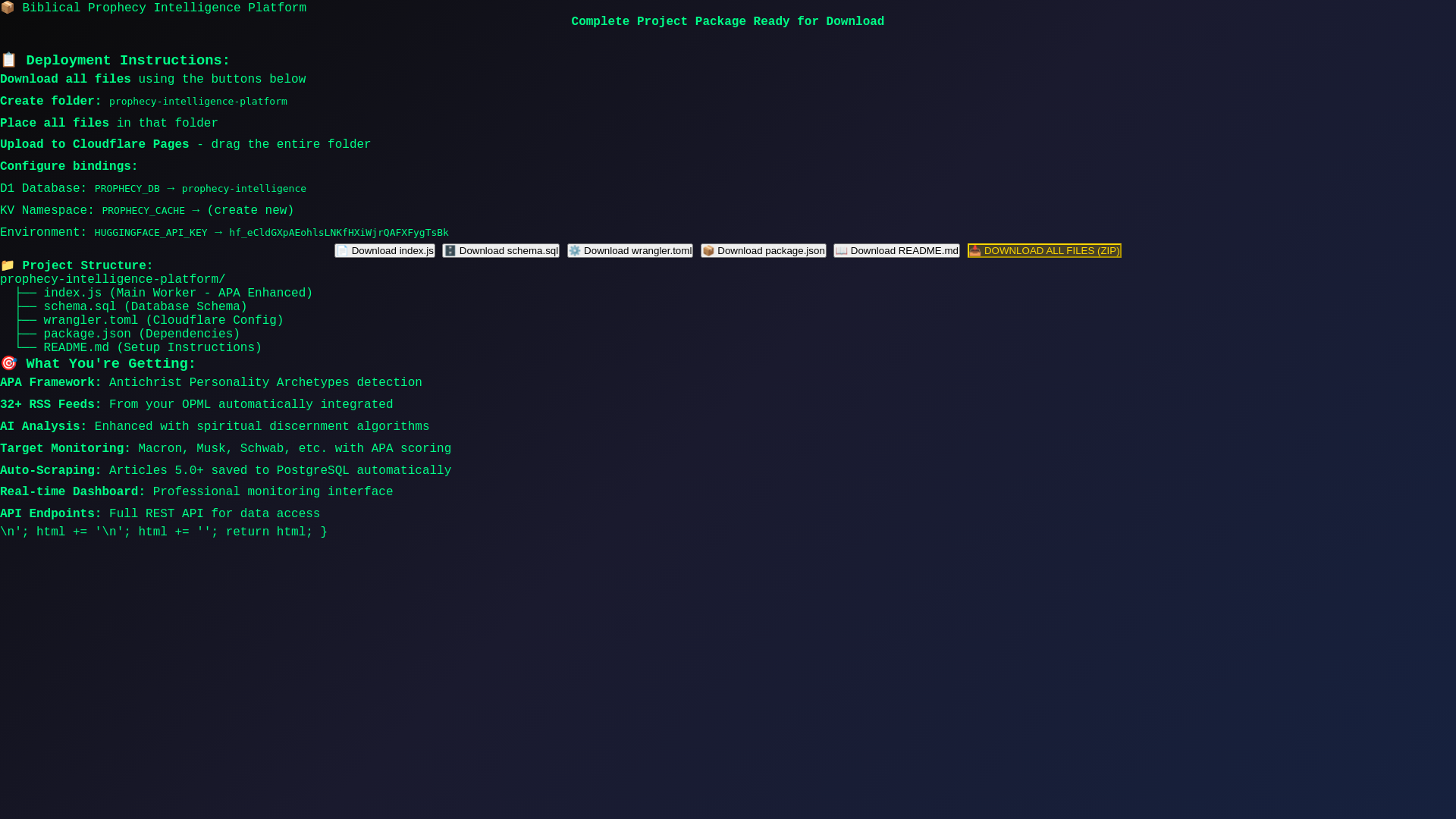Screen dimensions: 1456x819
Task: Download the schema.sql file
Action: (x=500, y=251)
